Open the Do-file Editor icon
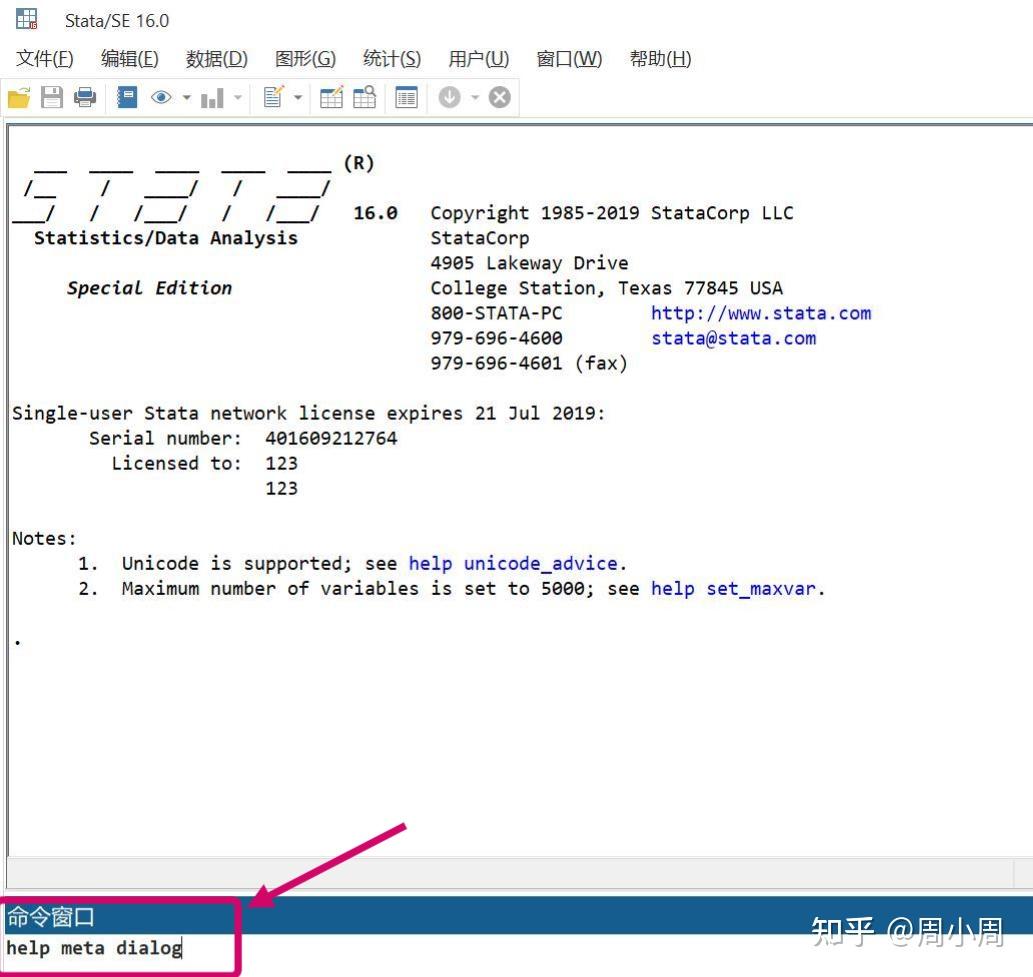This screenshot has width=1033, height=977. 273,98
